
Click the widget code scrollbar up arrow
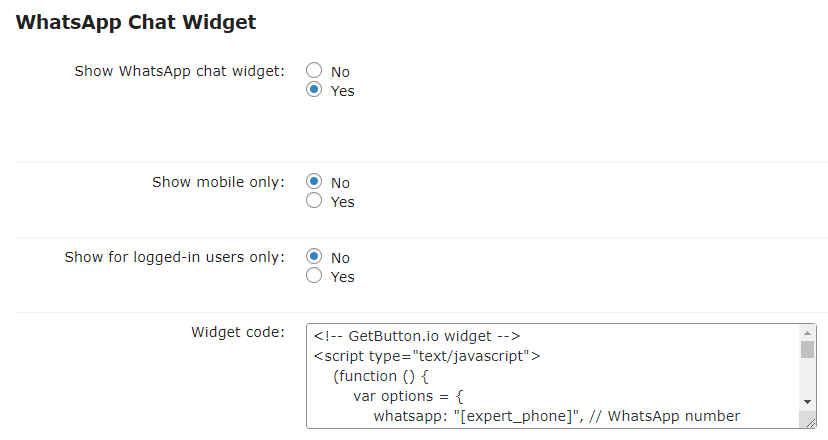807,333
